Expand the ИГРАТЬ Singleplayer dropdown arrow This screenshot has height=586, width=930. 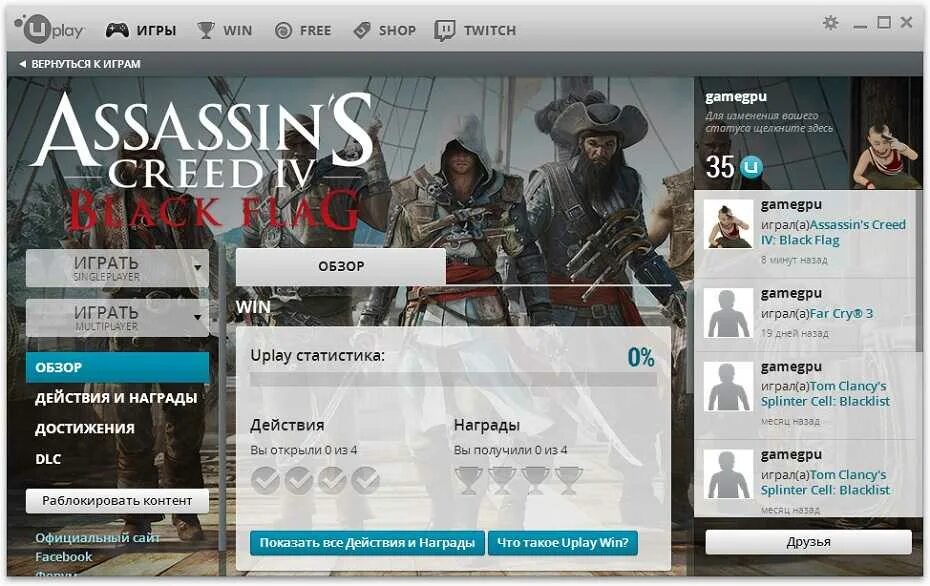pos(198,267)
